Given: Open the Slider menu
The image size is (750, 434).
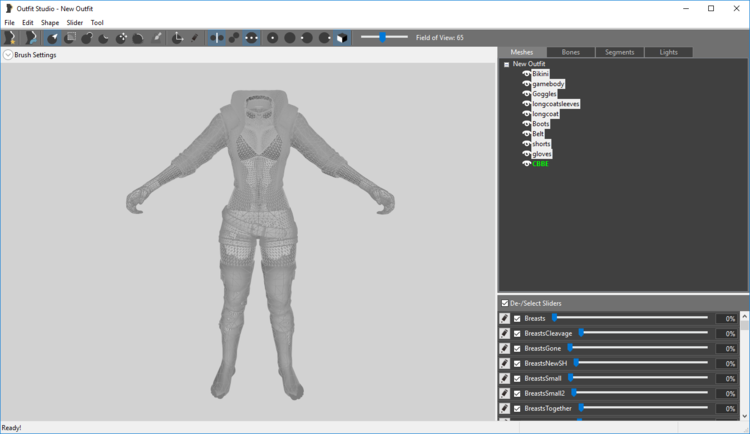Looking at the screenshot, I should (75, 22).
